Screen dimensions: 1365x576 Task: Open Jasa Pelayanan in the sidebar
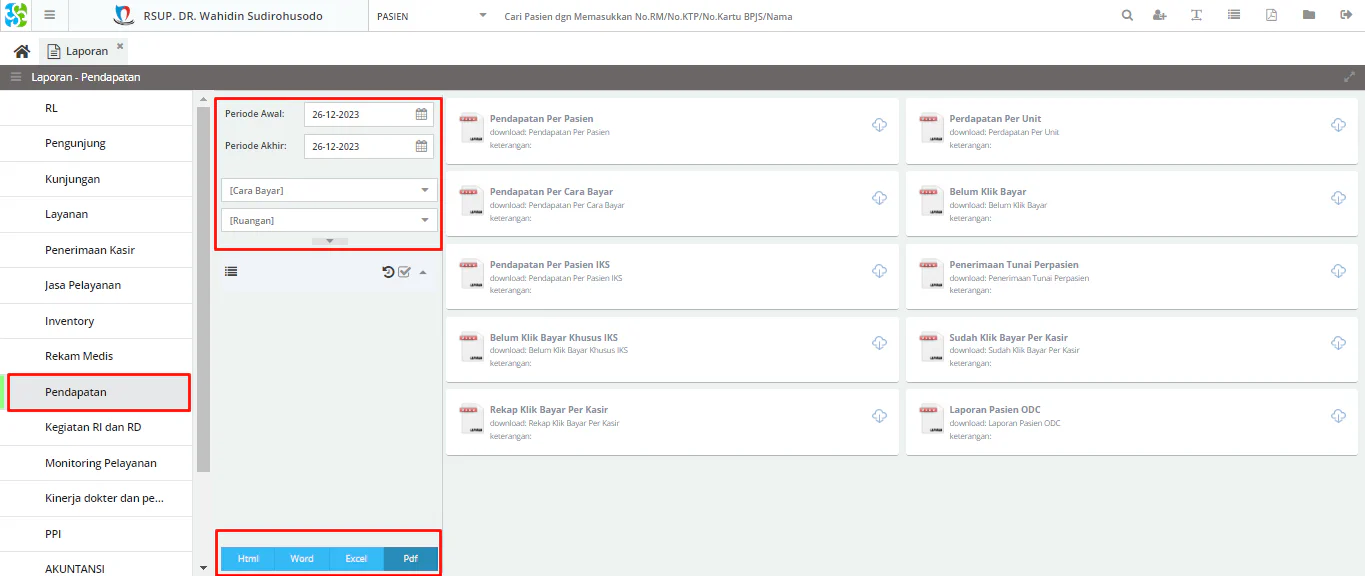(x=95, y=286)
